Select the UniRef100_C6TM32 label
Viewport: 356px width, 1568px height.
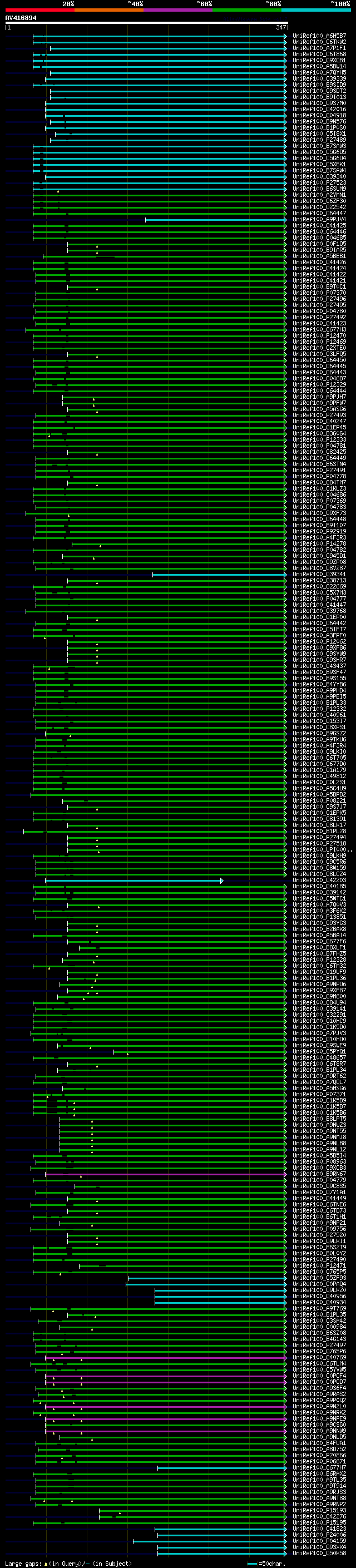tap(319, 966)
